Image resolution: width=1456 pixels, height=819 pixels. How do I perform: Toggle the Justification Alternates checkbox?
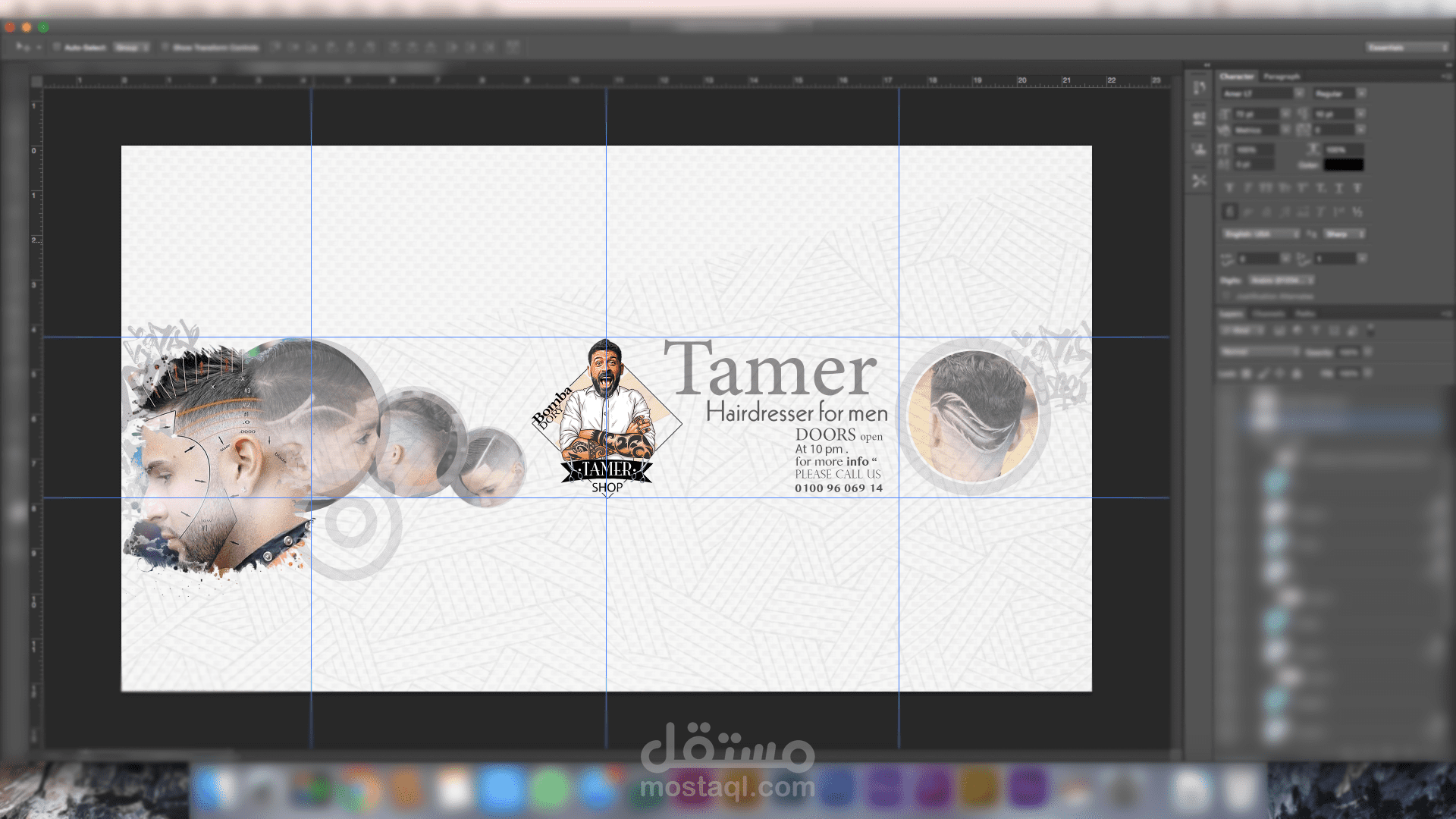(x=1227, y=296)
